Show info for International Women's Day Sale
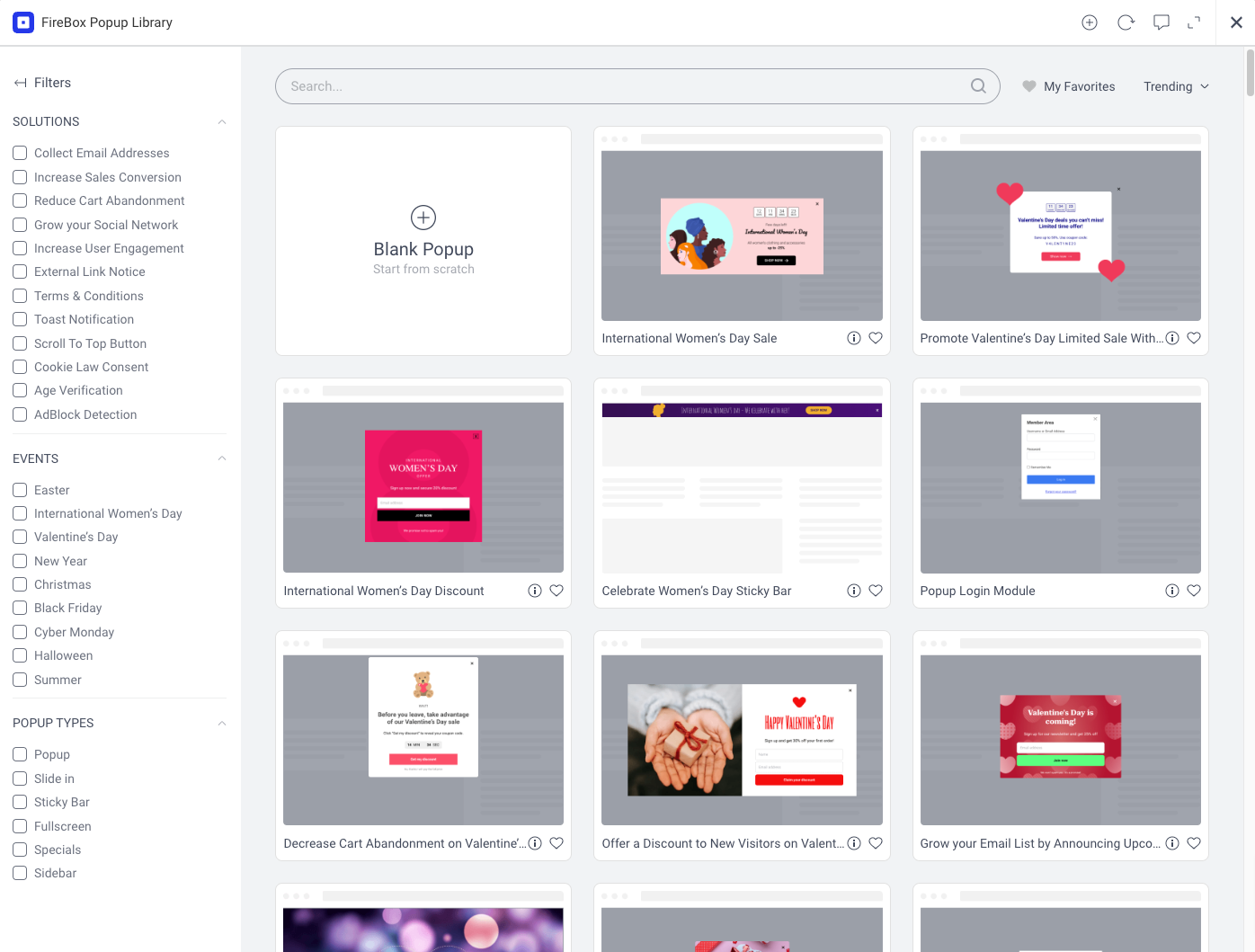Viewport: 1255px width, 952px height. tap(854, 338)
